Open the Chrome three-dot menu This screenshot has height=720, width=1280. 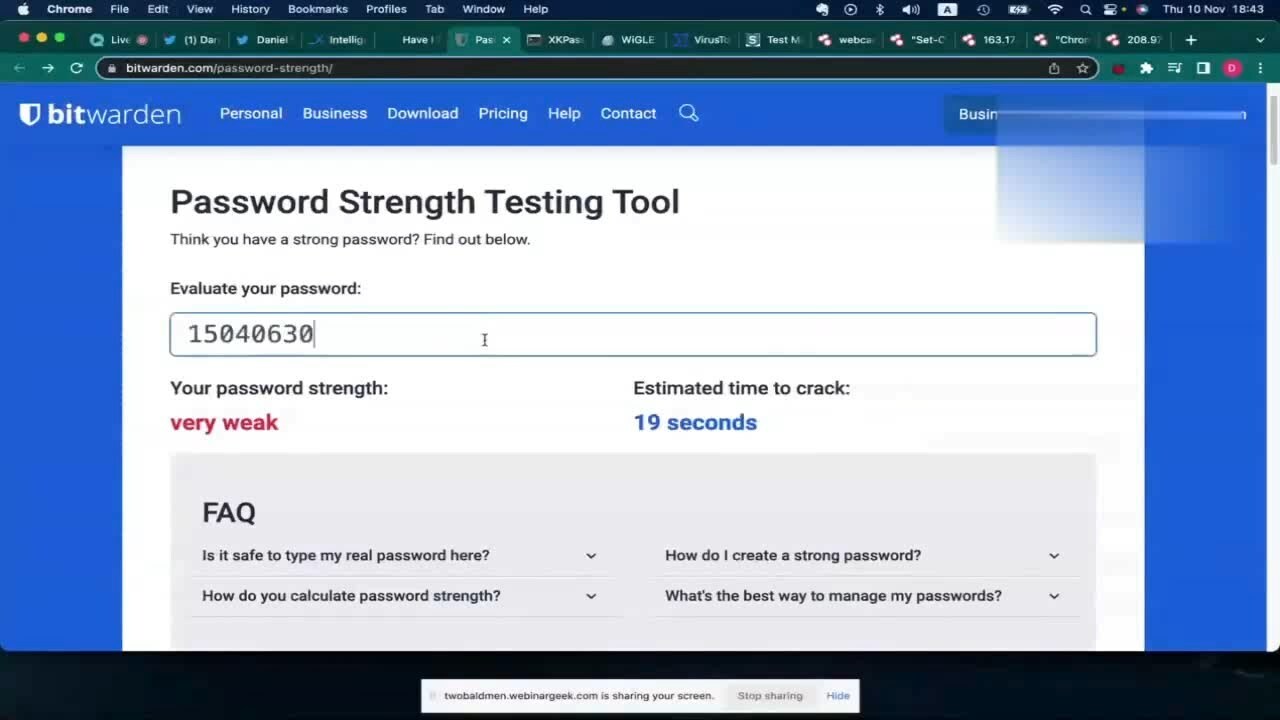1260,68
